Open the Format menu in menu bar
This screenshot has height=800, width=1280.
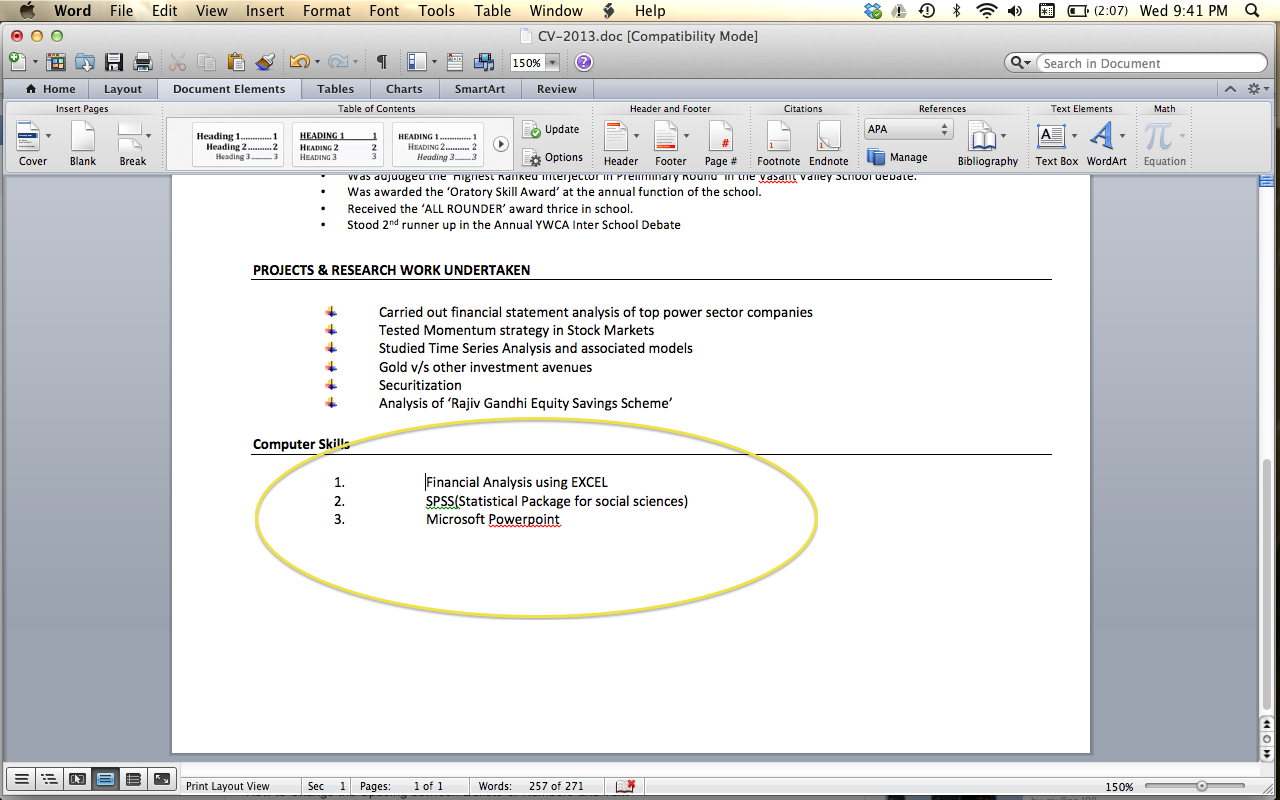[x=327, y=11]
